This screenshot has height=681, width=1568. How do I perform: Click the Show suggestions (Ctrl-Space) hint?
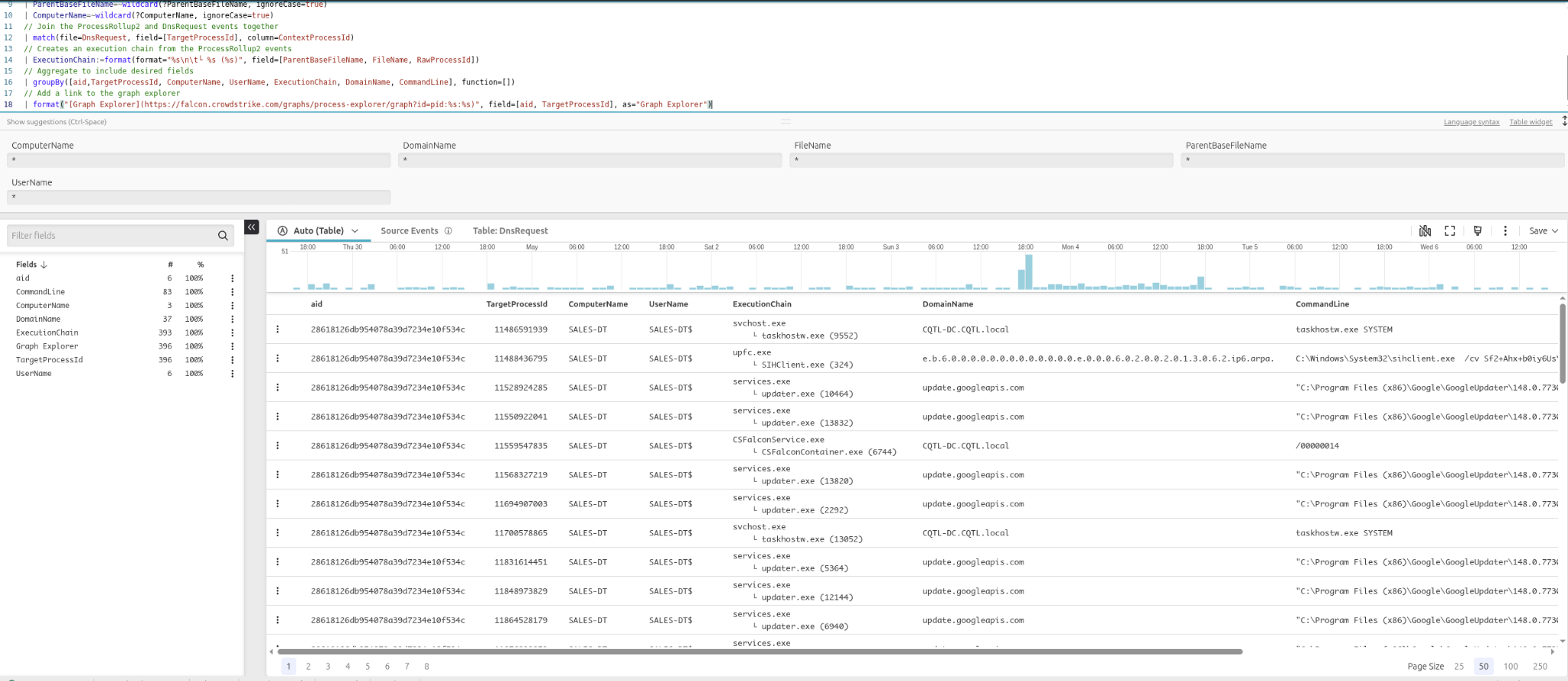(x=57, y=122)
